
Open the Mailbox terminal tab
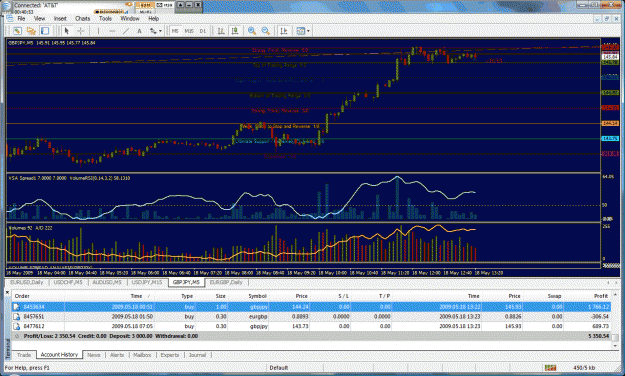(142, 355)
